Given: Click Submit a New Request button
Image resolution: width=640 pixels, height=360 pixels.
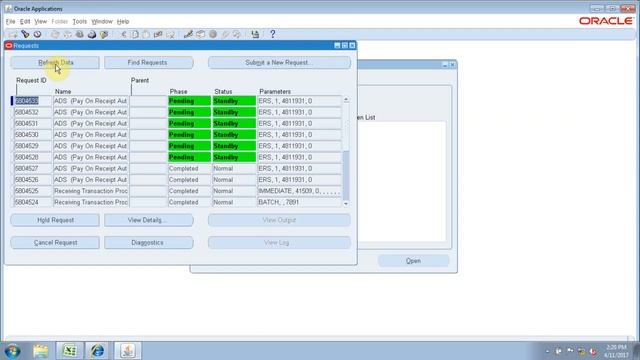Looking at the screenshot, I should point(279,62).
